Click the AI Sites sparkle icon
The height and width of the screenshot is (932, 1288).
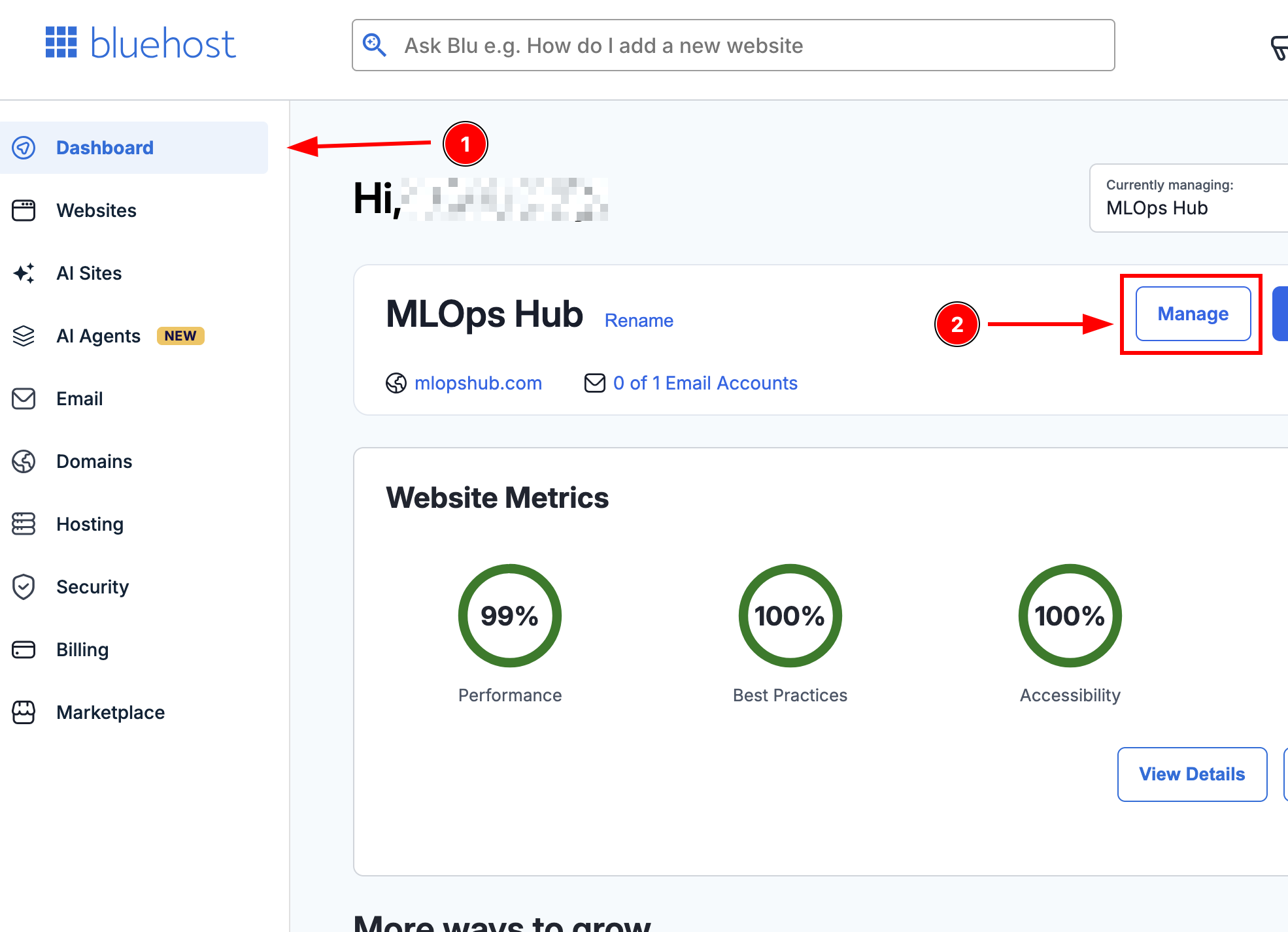(24, 273)
